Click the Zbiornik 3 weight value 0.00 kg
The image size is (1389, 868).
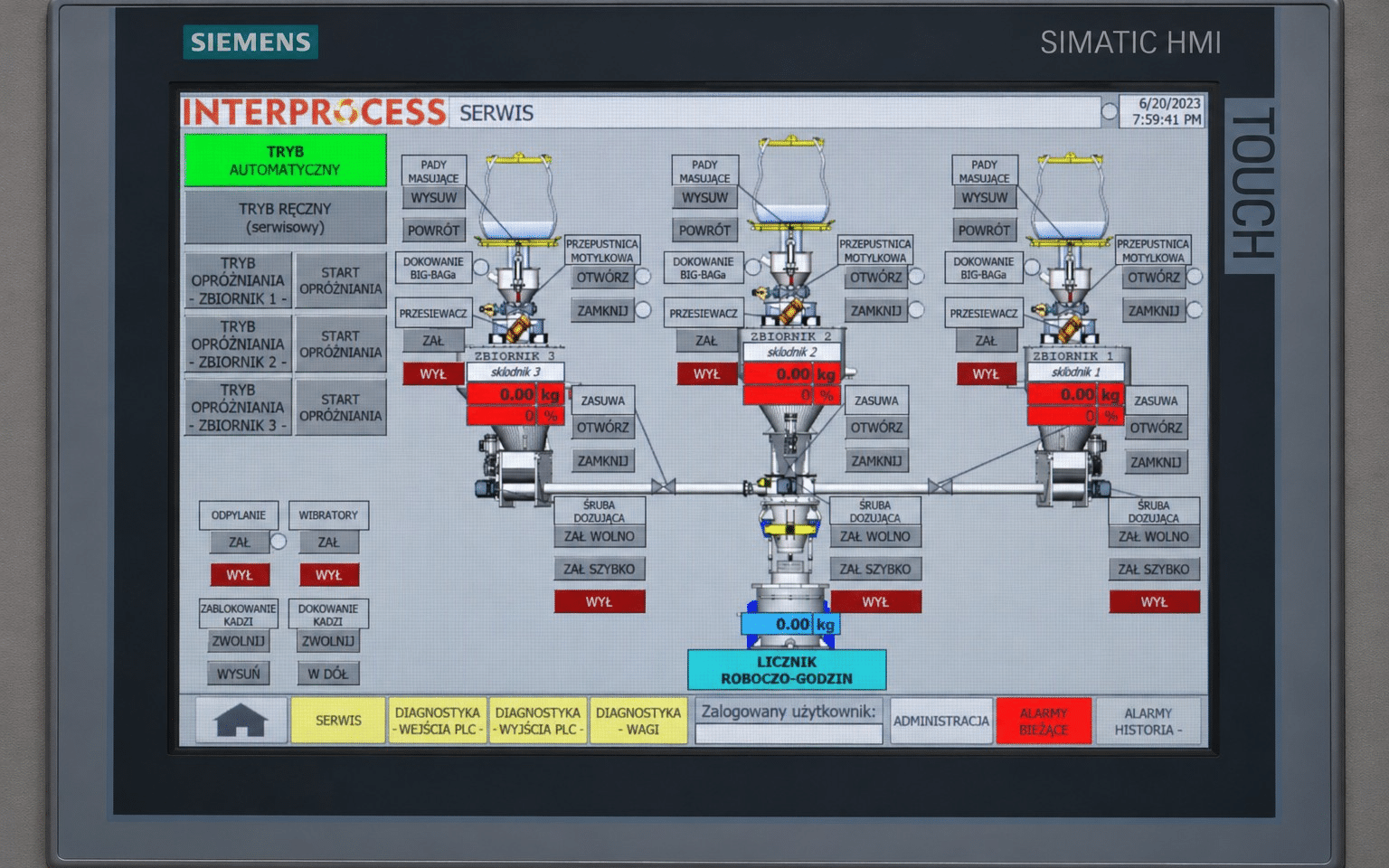[x=515, y=394]
